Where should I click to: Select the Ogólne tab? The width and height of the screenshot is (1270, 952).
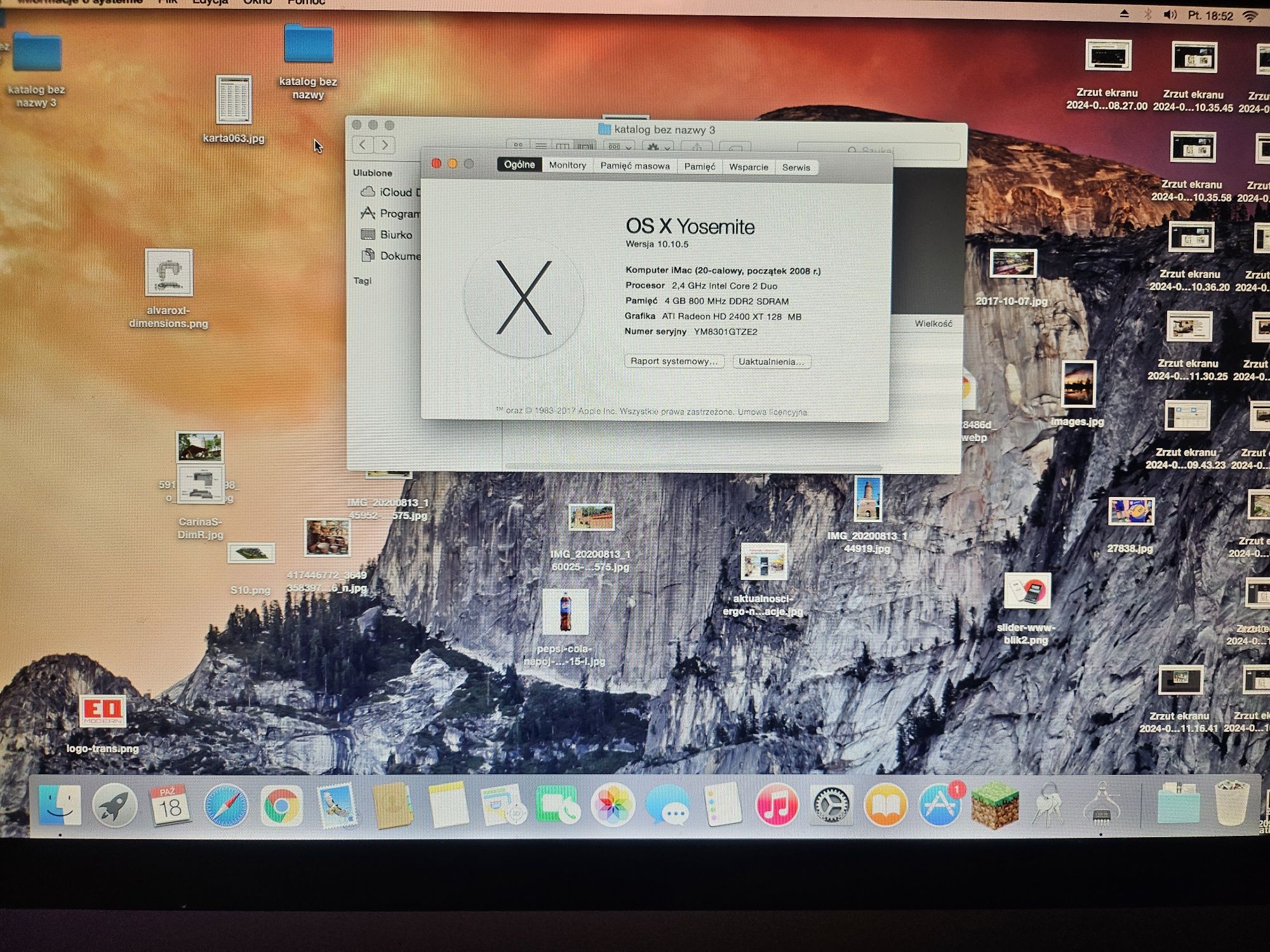coord(519,164)
